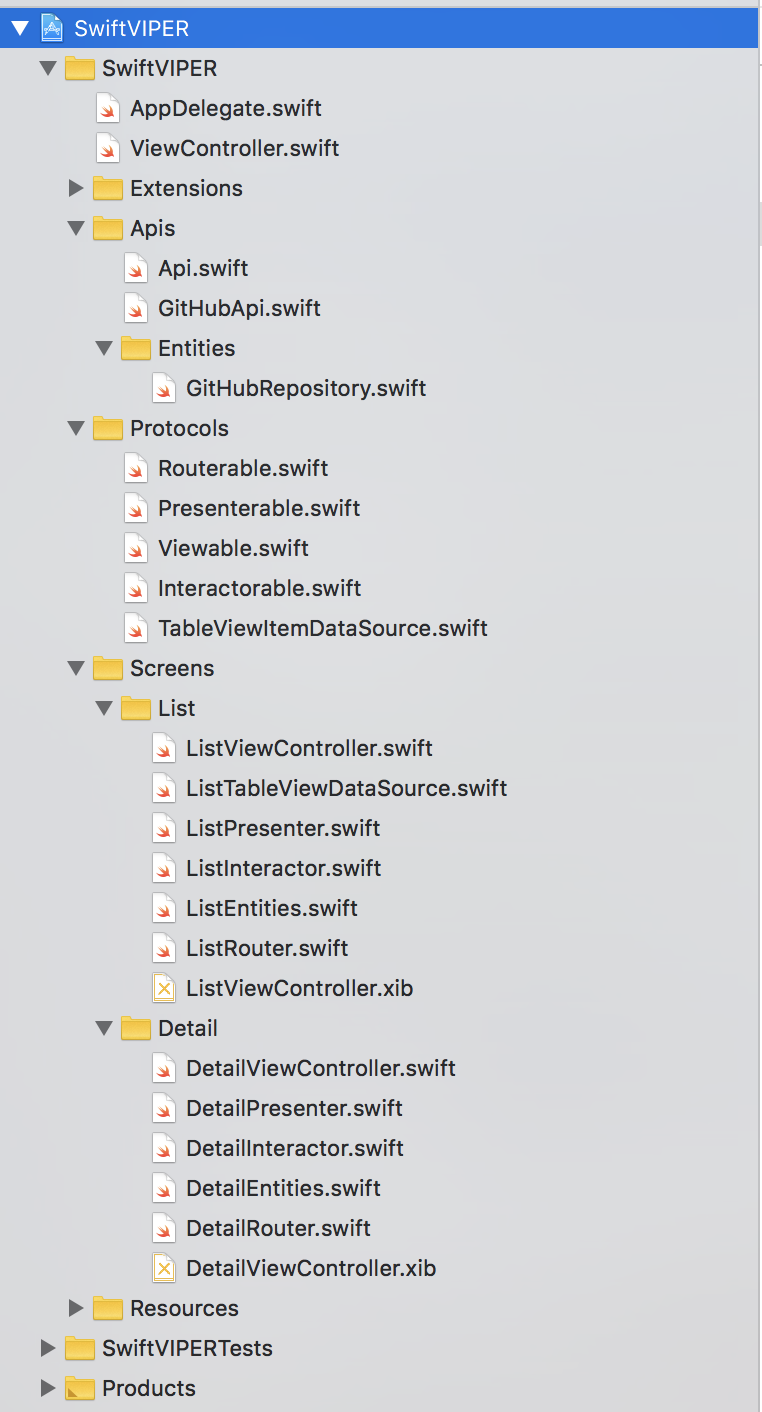Viewport: 762px width, 1412px height.
Task: Select Interactorable.swift file name
Action: point(260,588)
